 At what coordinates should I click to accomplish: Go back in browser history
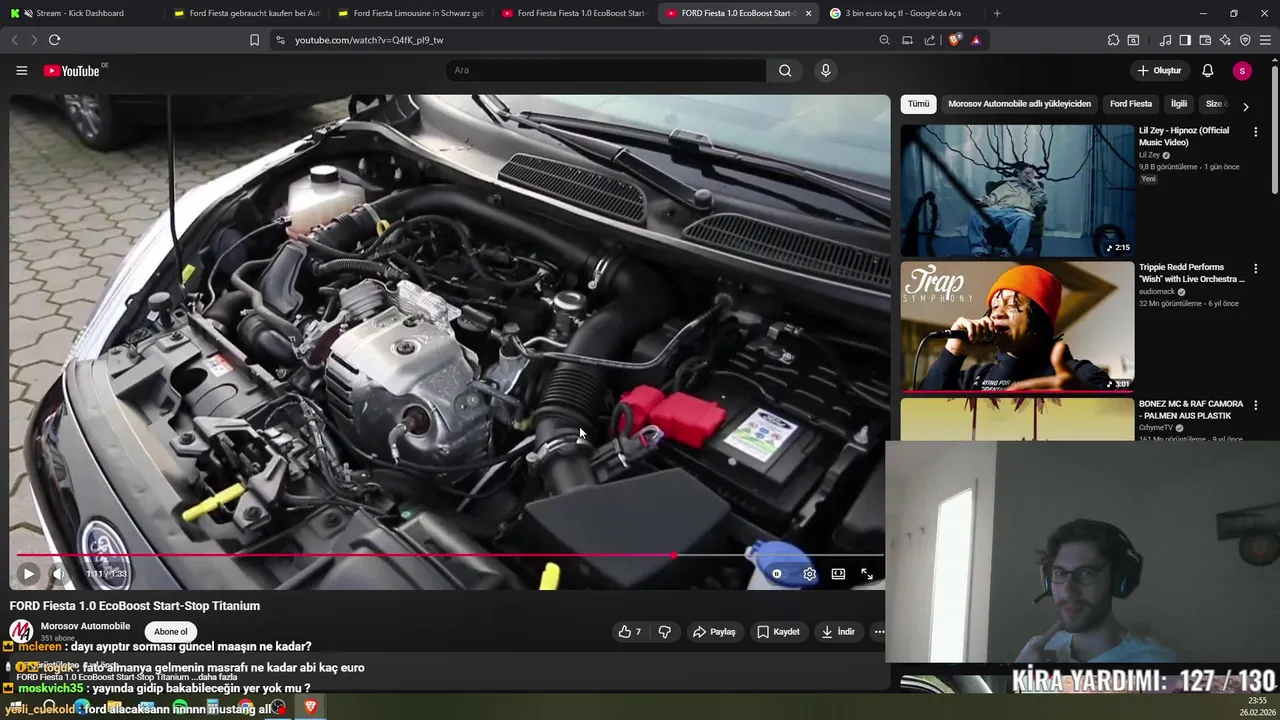[14, 40]
